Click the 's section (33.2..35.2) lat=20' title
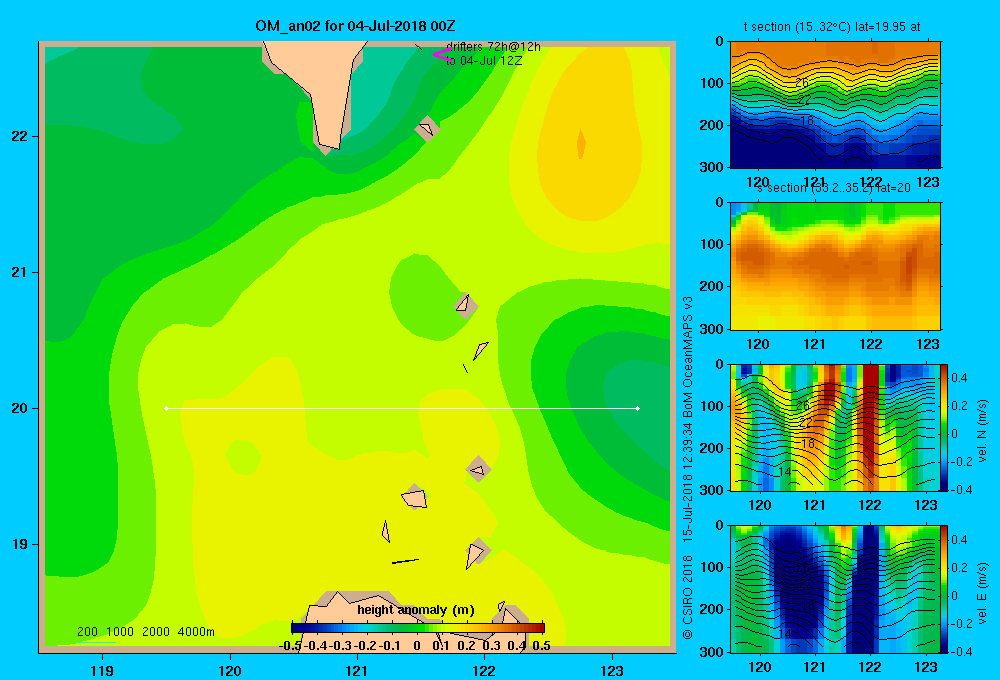 click(834, 188)
